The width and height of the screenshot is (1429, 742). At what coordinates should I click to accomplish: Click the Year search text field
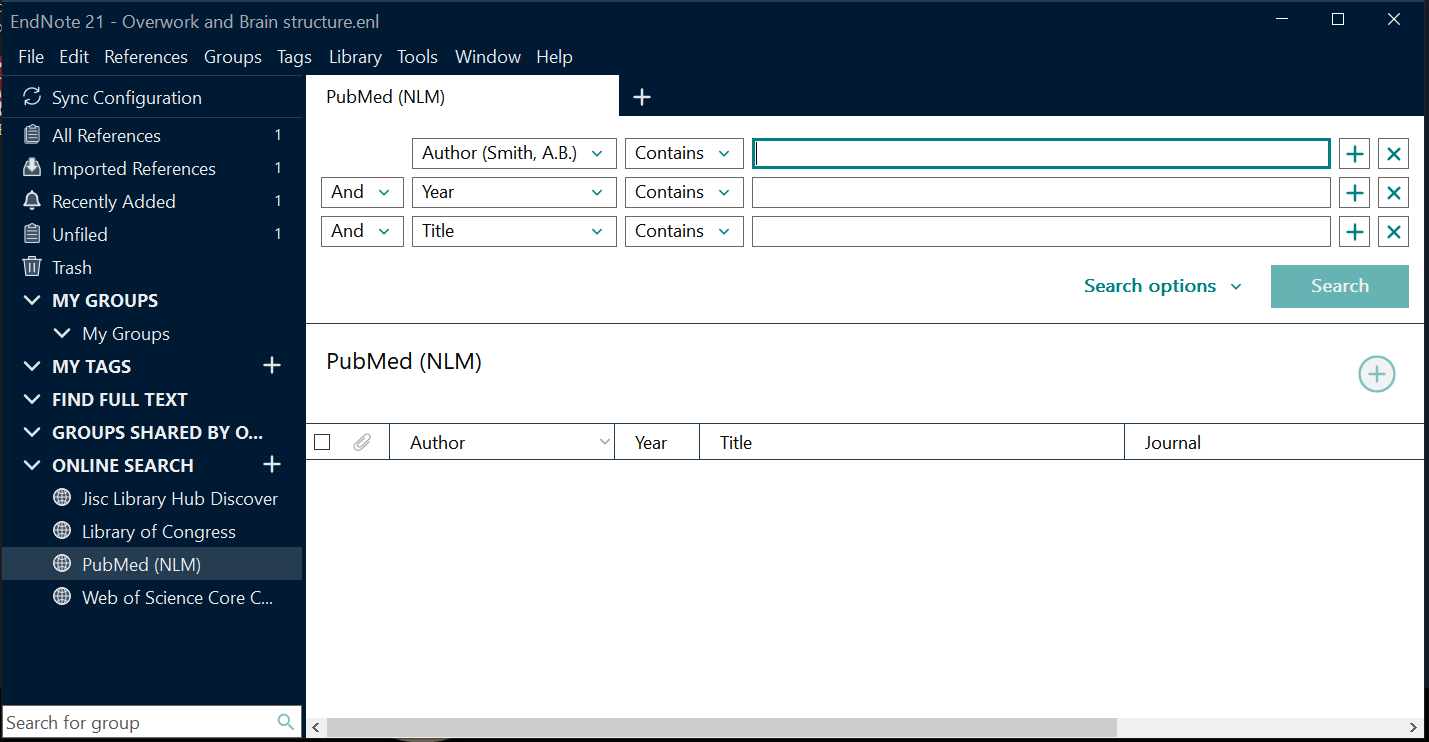(1041, 192)
